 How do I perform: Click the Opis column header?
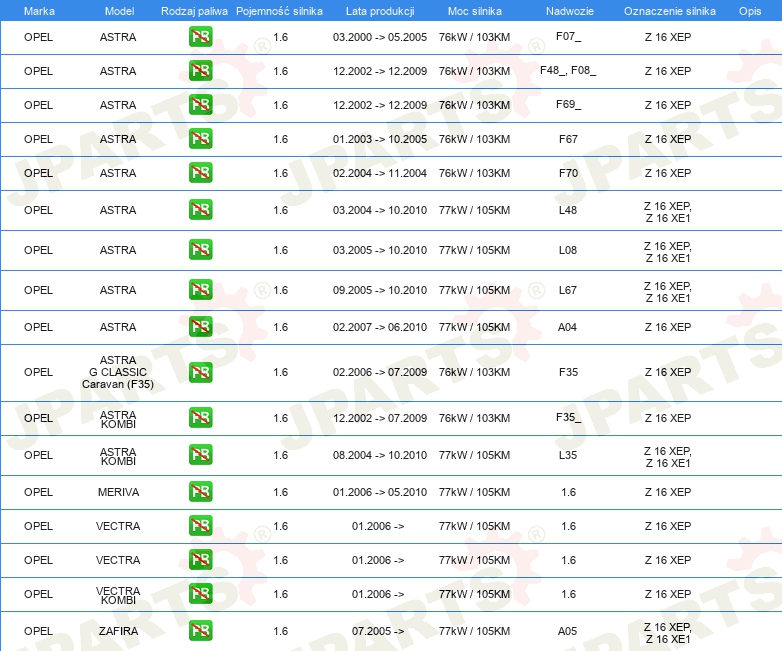(x=749, y=10)
